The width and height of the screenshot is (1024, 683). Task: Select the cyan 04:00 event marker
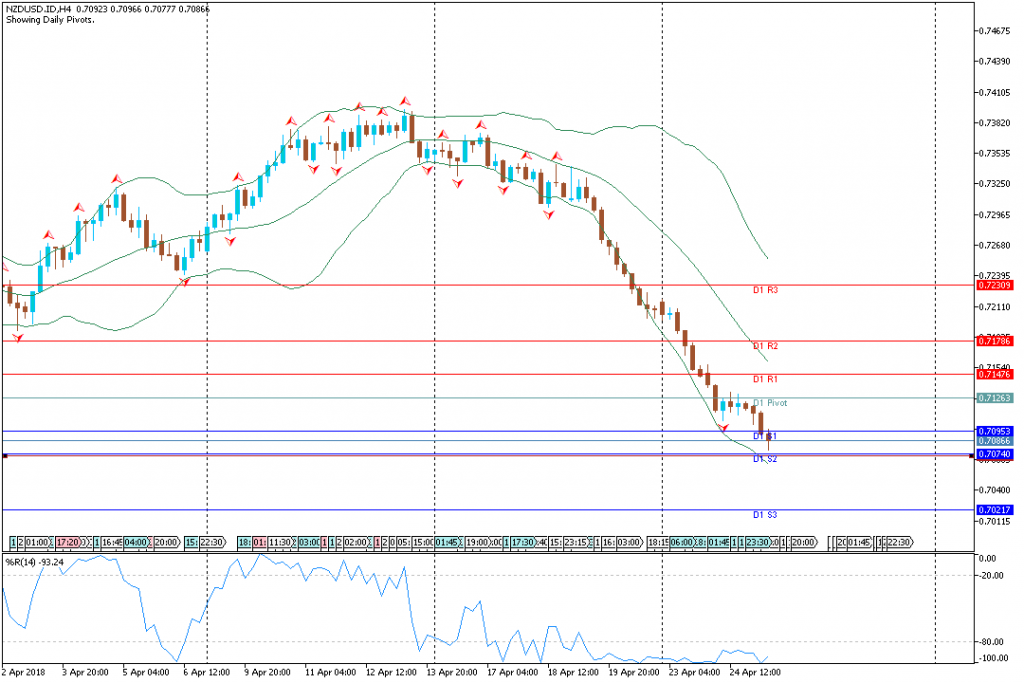pyautogui.click(x=135, y=542)
